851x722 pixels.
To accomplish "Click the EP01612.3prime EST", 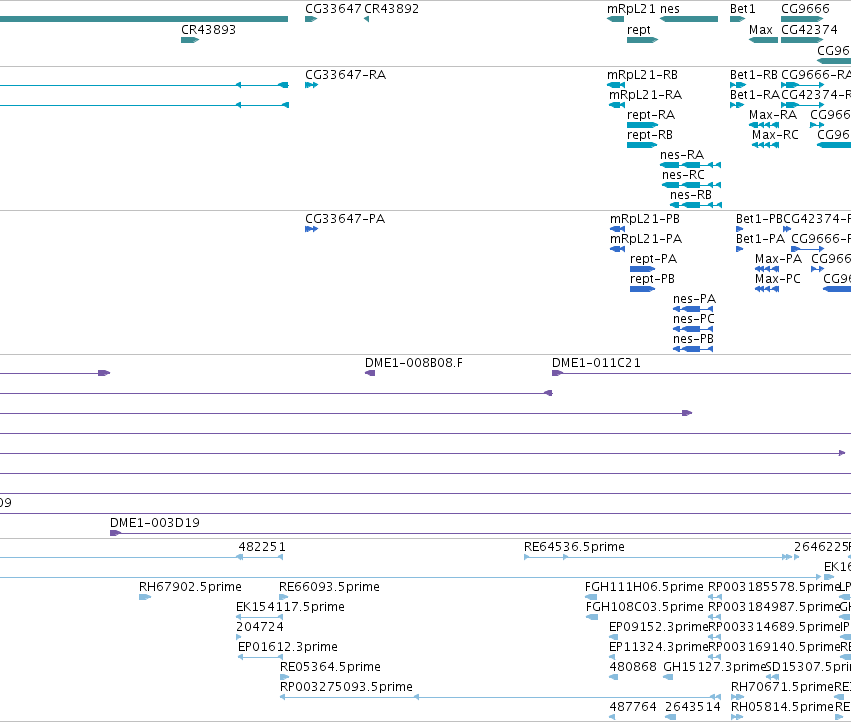I will tap(261, 657).
